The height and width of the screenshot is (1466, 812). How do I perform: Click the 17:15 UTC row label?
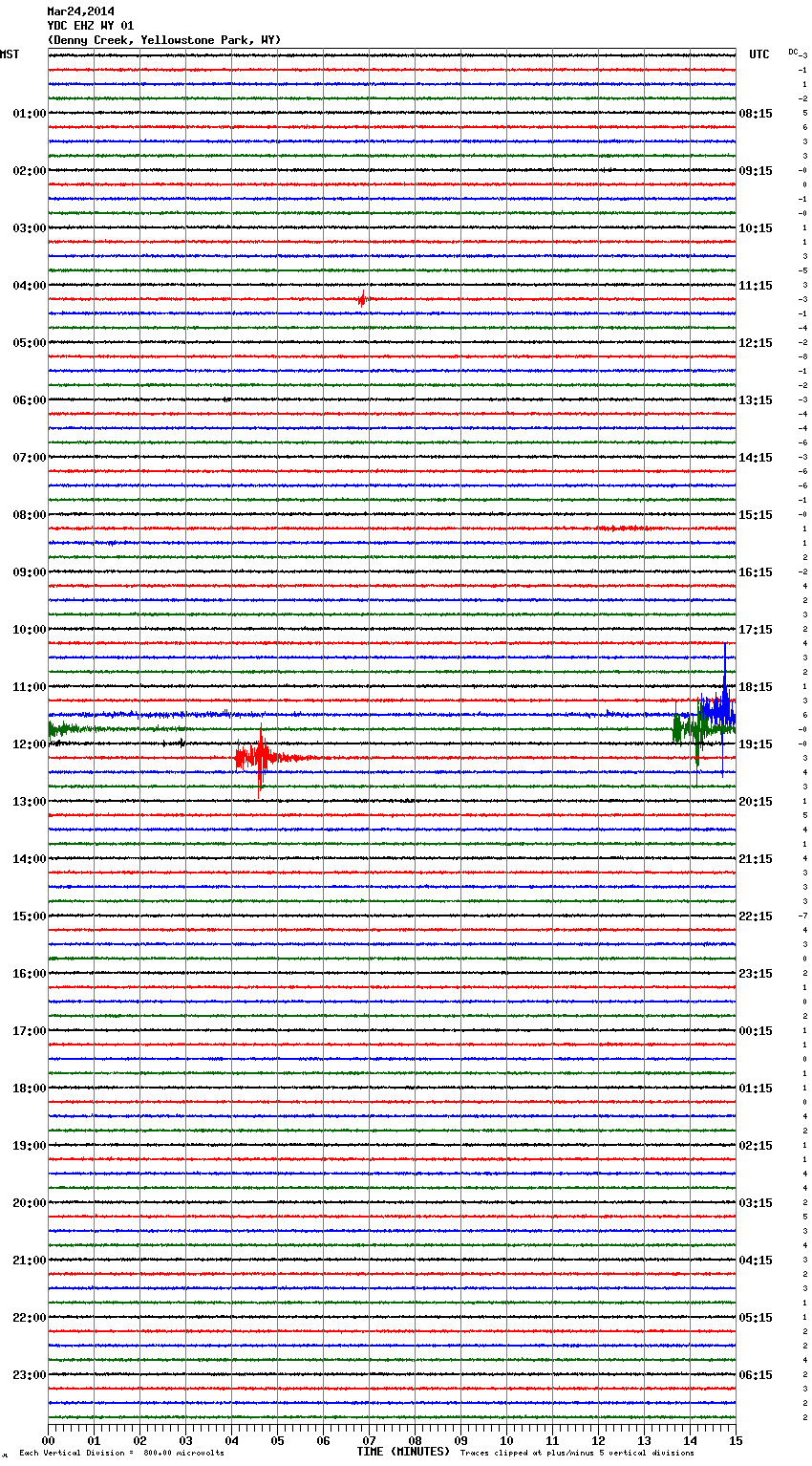click(x=756, y=630)
